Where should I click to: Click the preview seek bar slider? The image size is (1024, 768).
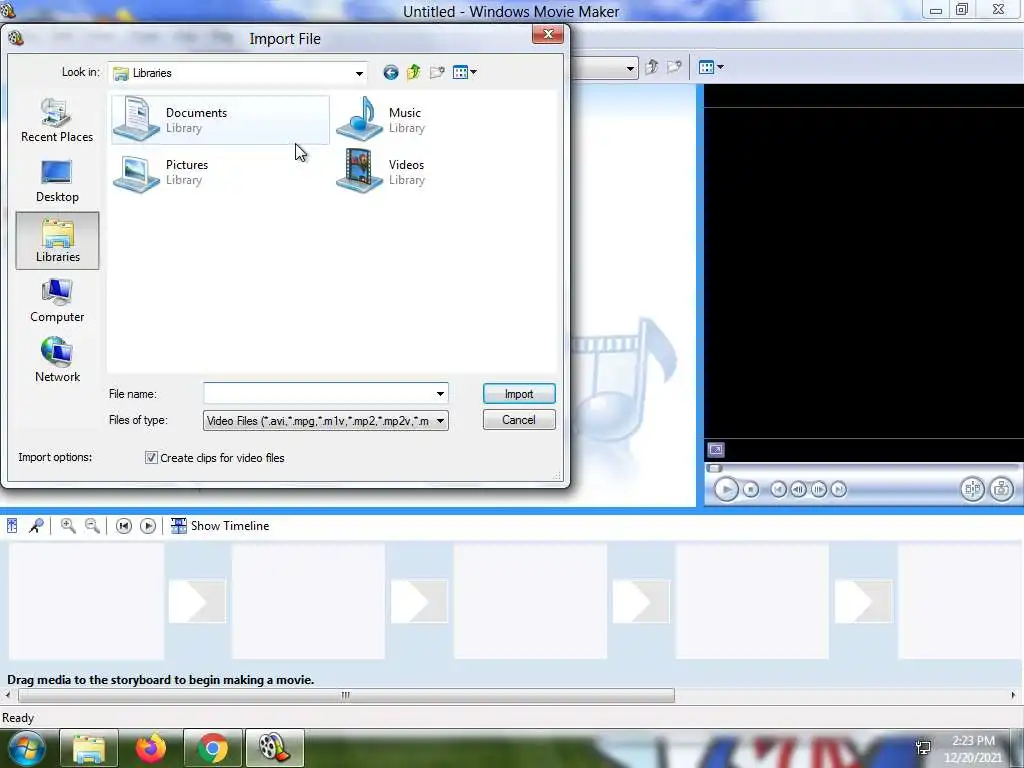pos(714,468)
